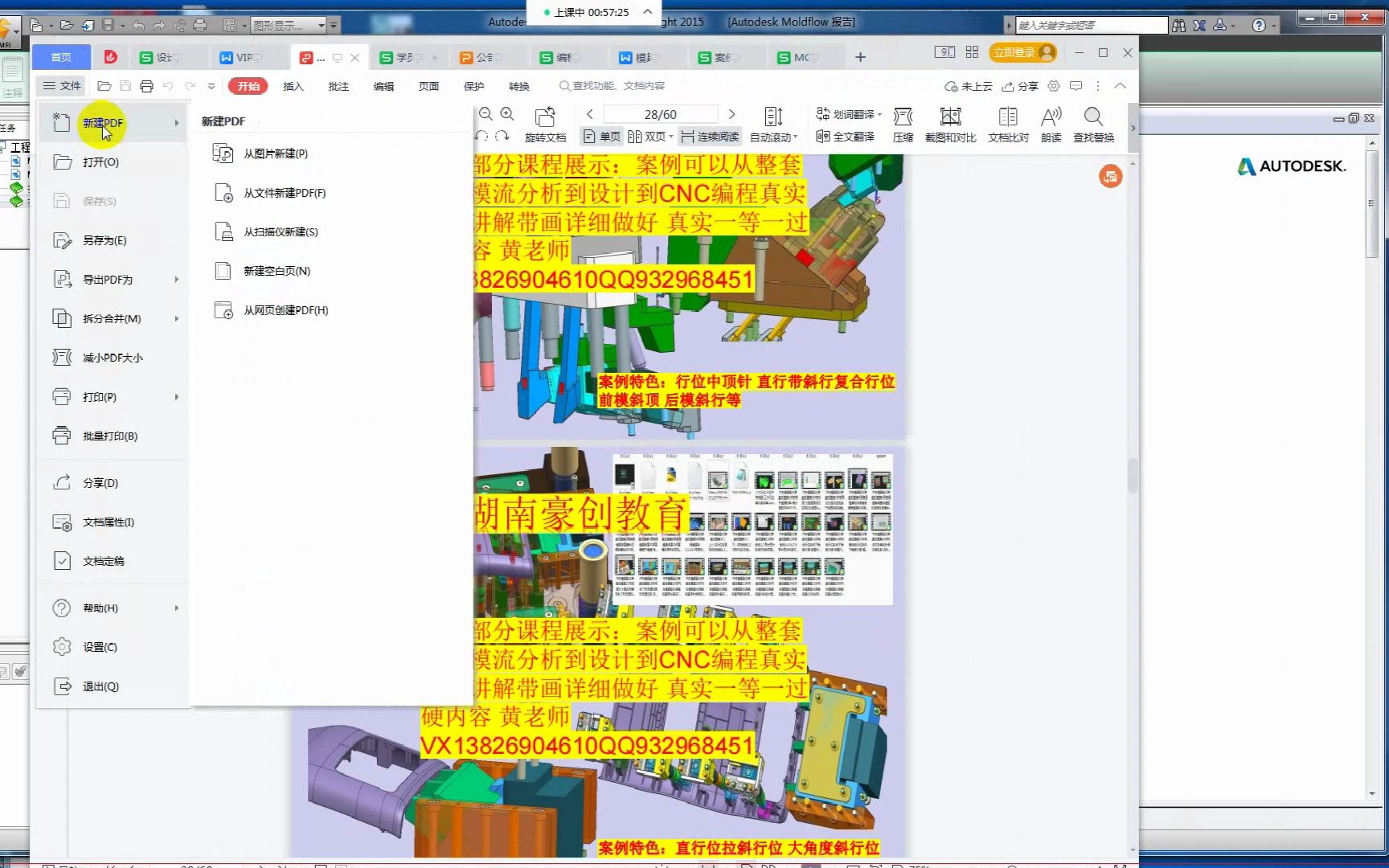Expand 拆分合并(M) submenu
Image resolution: width=1389 pixels, height=868 pixels.
click(x=113, y=319)
